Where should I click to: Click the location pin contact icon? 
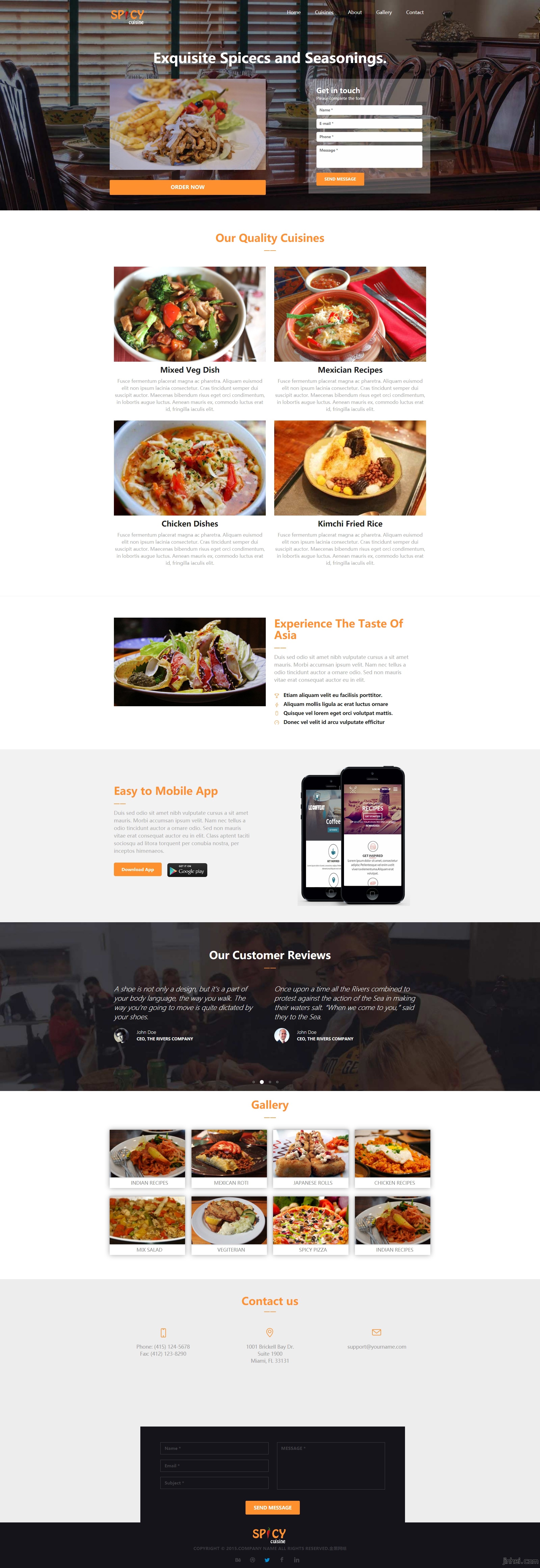(270, 1336)
